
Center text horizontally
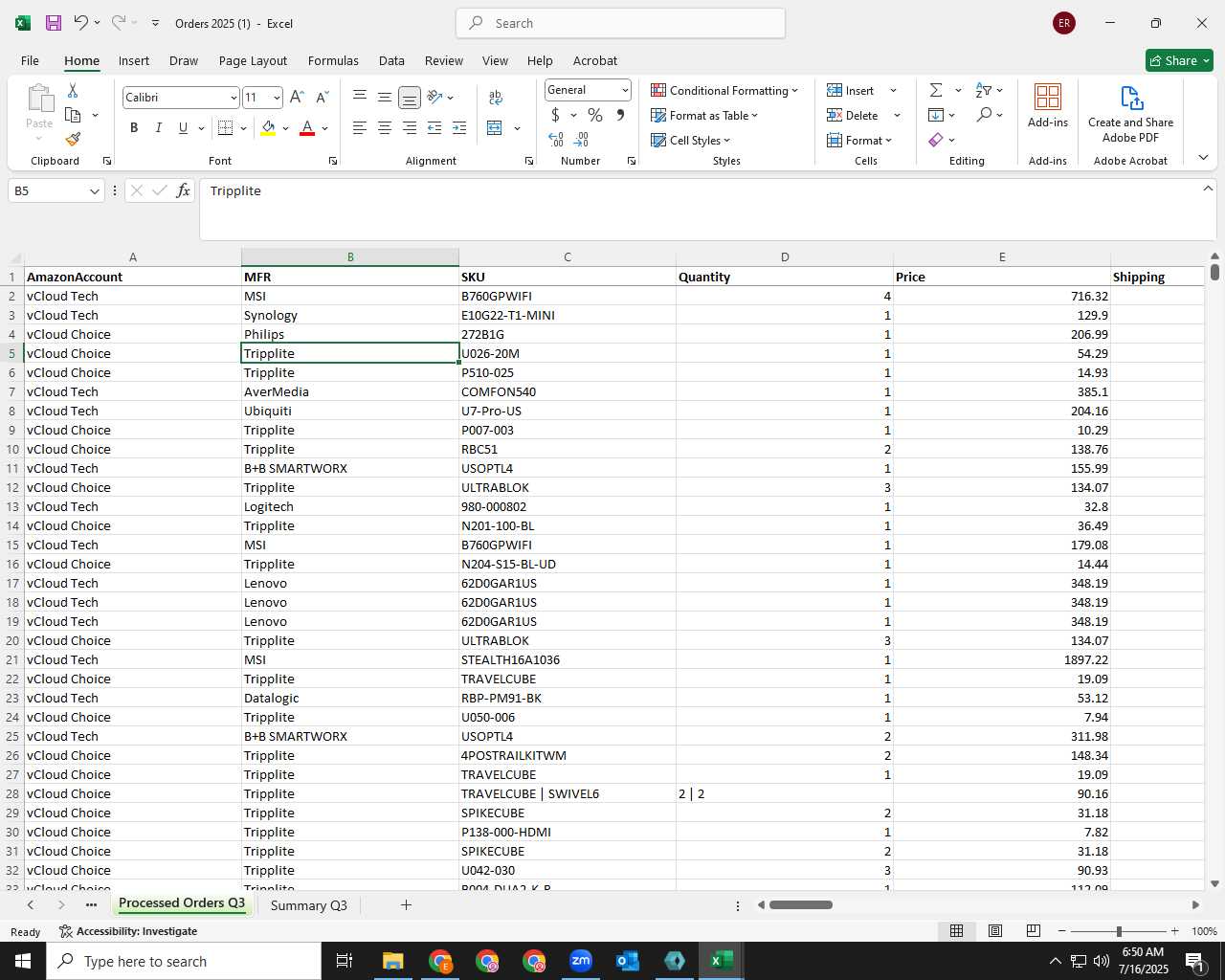point(385,127)
